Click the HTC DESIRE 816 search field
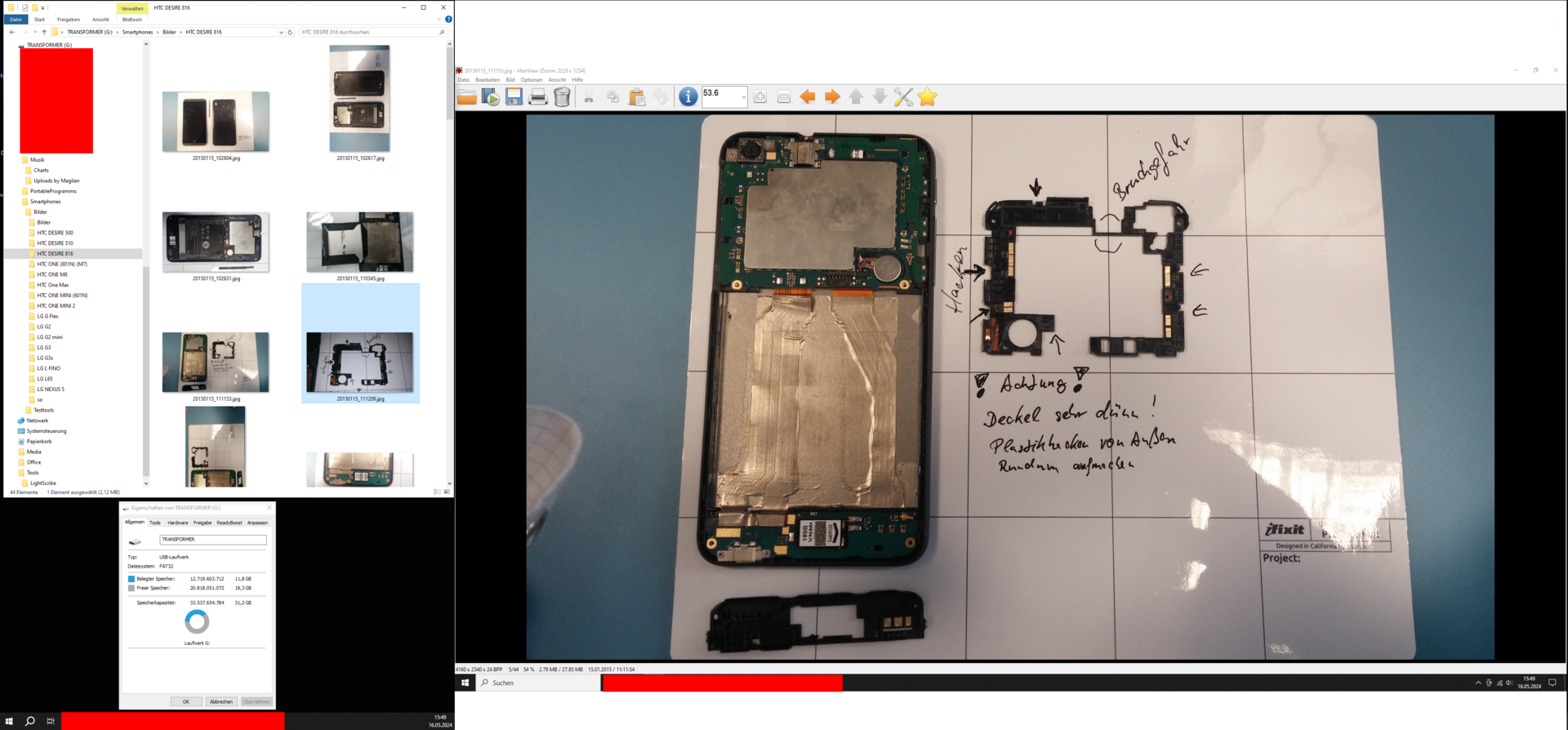 pyautogui.click(x=367, y=33)
